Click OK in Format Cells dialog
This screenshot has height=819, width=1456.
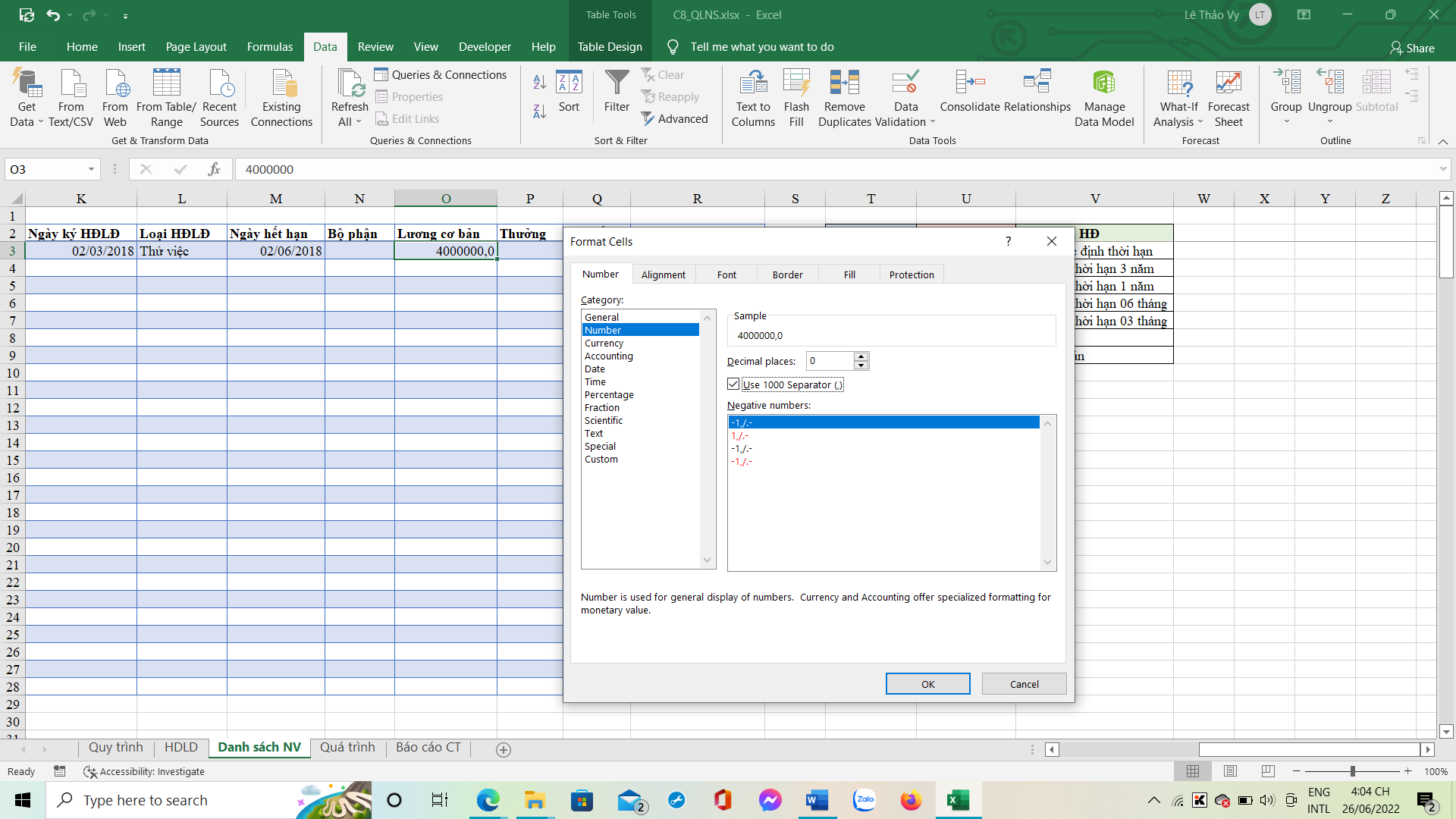[927, 684]
